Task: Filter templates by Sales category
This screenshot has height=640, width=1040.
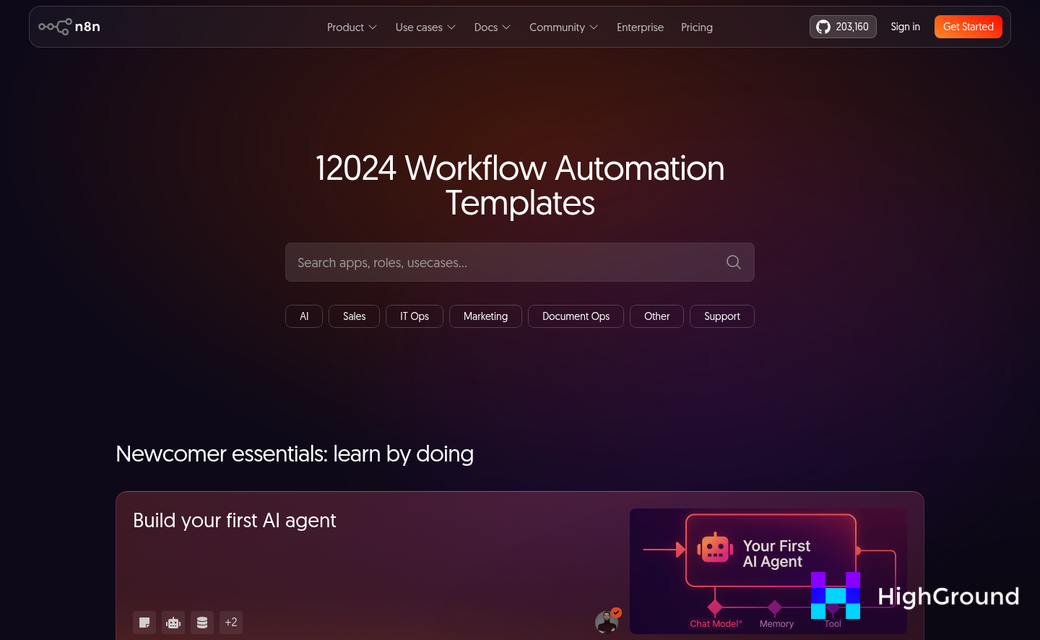Action: (354, 316)
